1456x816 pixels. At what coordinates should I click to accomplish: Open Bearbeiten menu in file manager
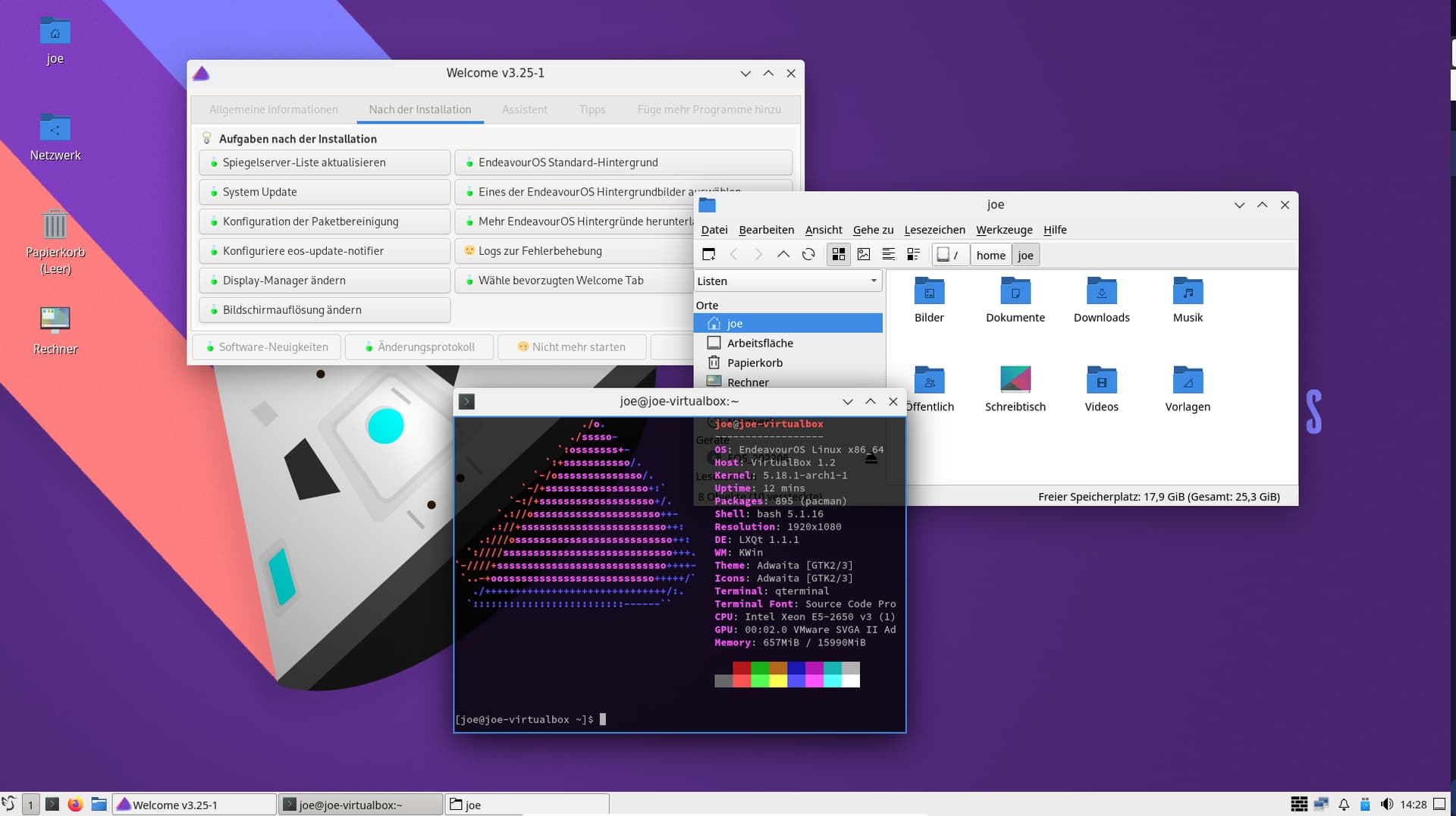[x=766, y=230]
